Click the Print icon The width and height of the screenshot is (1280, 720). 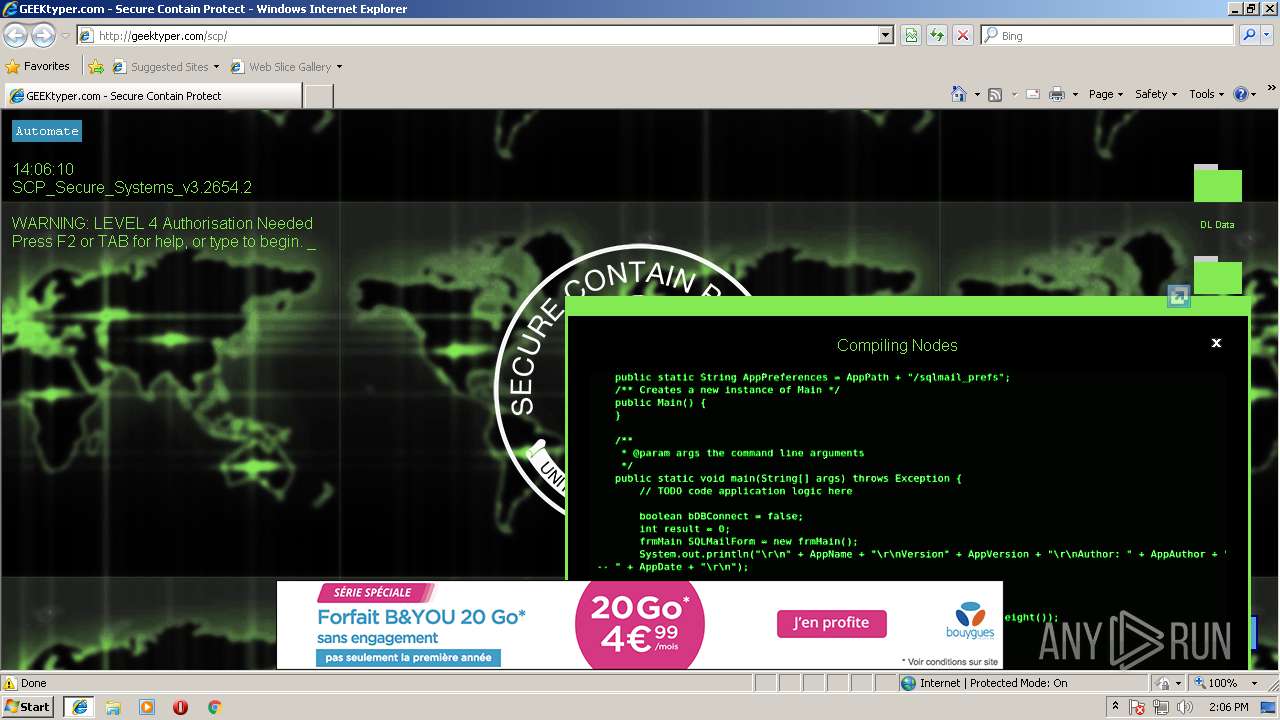point(1057,94)
